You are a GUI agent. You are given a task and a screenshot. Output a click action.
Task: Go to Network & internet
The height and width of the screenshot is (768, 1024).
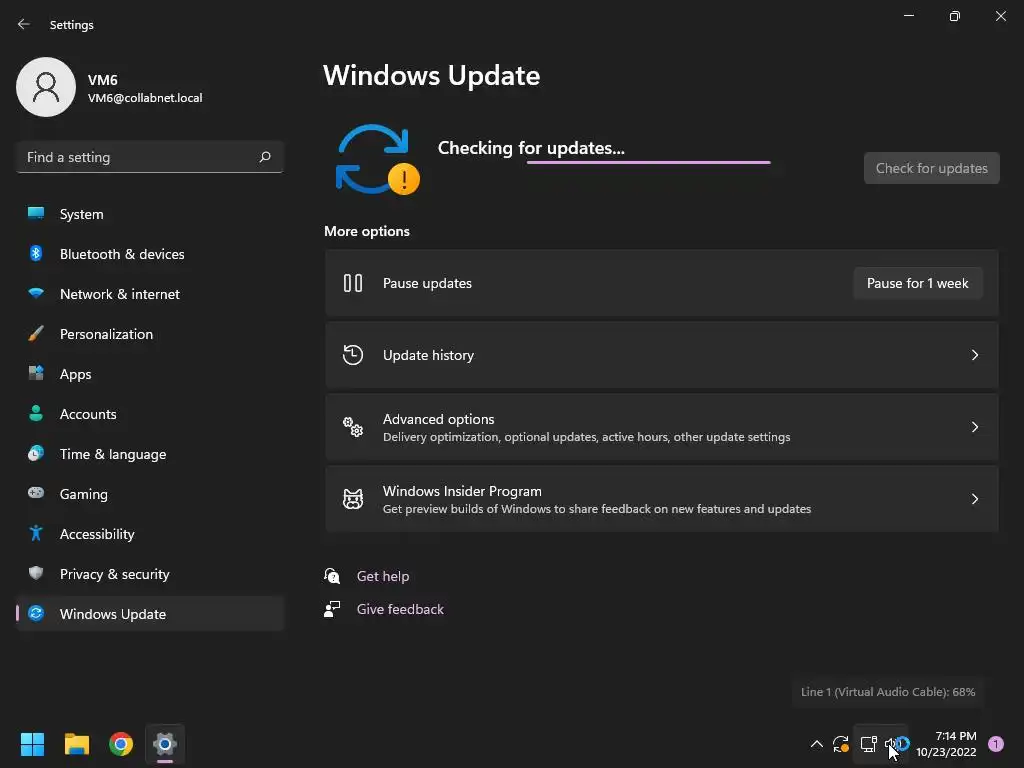tap(150, 294)
